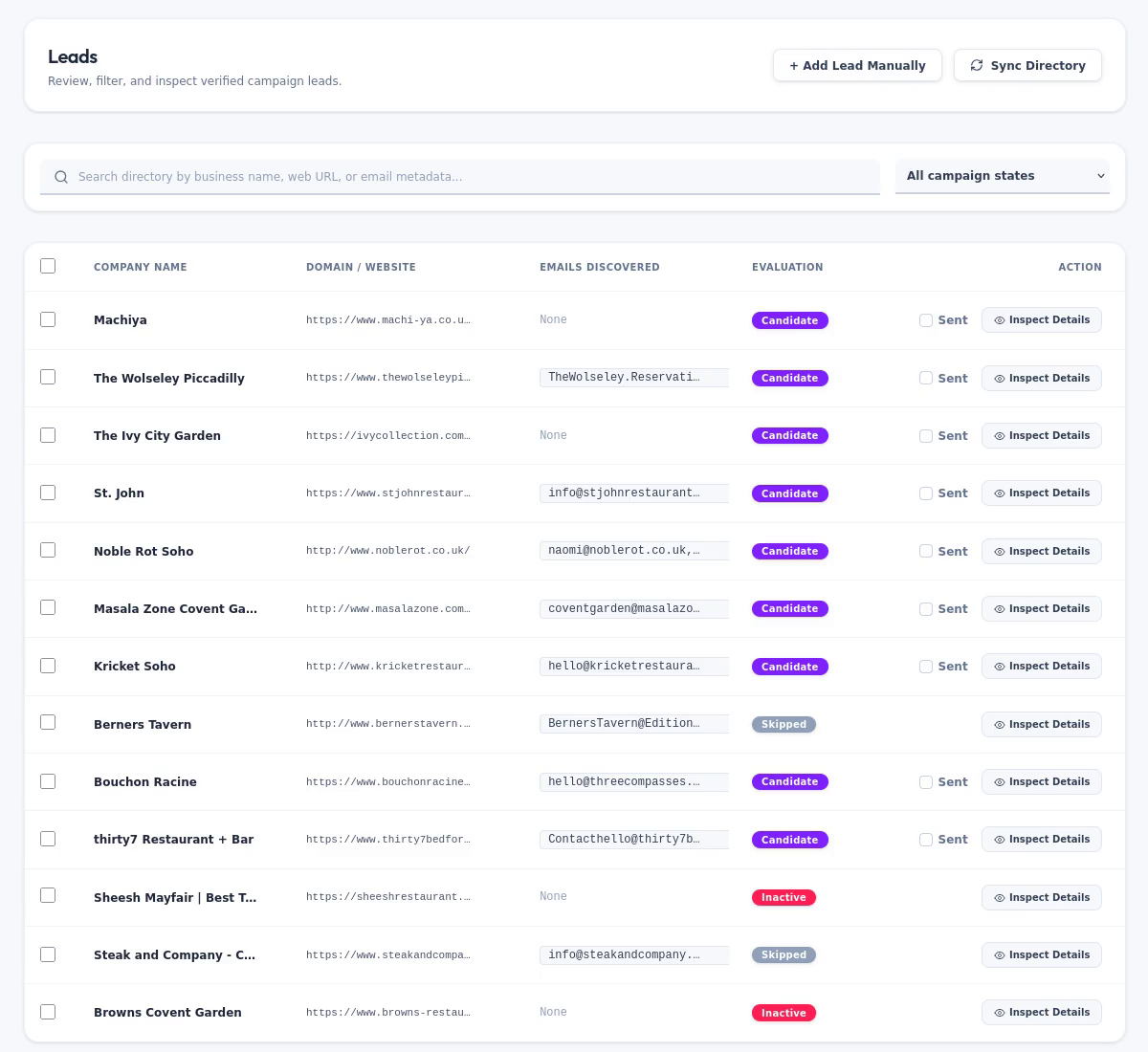Select the Berners Tavern row checkbox
This screenshot has width=1148, height=1052.
[48, 722]
